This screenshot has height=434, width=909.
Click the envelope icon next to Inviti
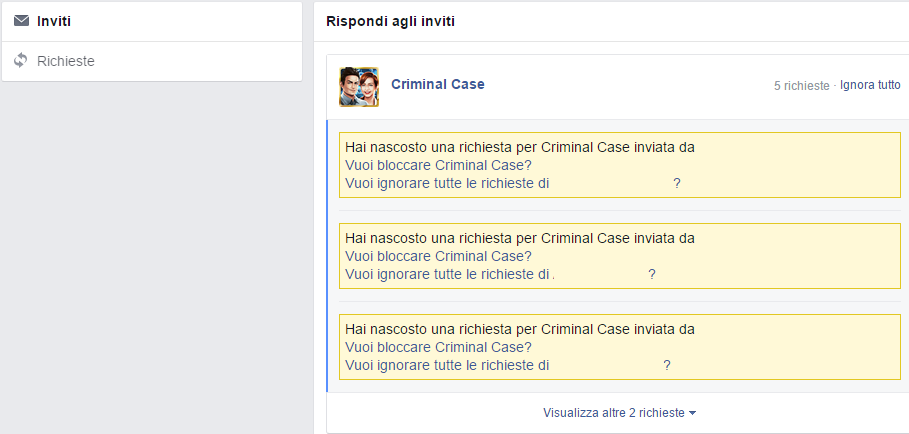(x=21, y=21)
